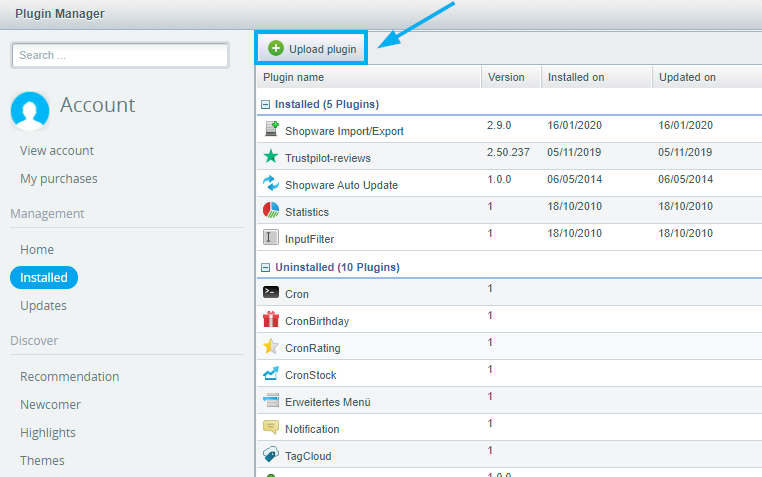Click Shopware Auto Update version 1.0.0

click(x=499, y=179)
